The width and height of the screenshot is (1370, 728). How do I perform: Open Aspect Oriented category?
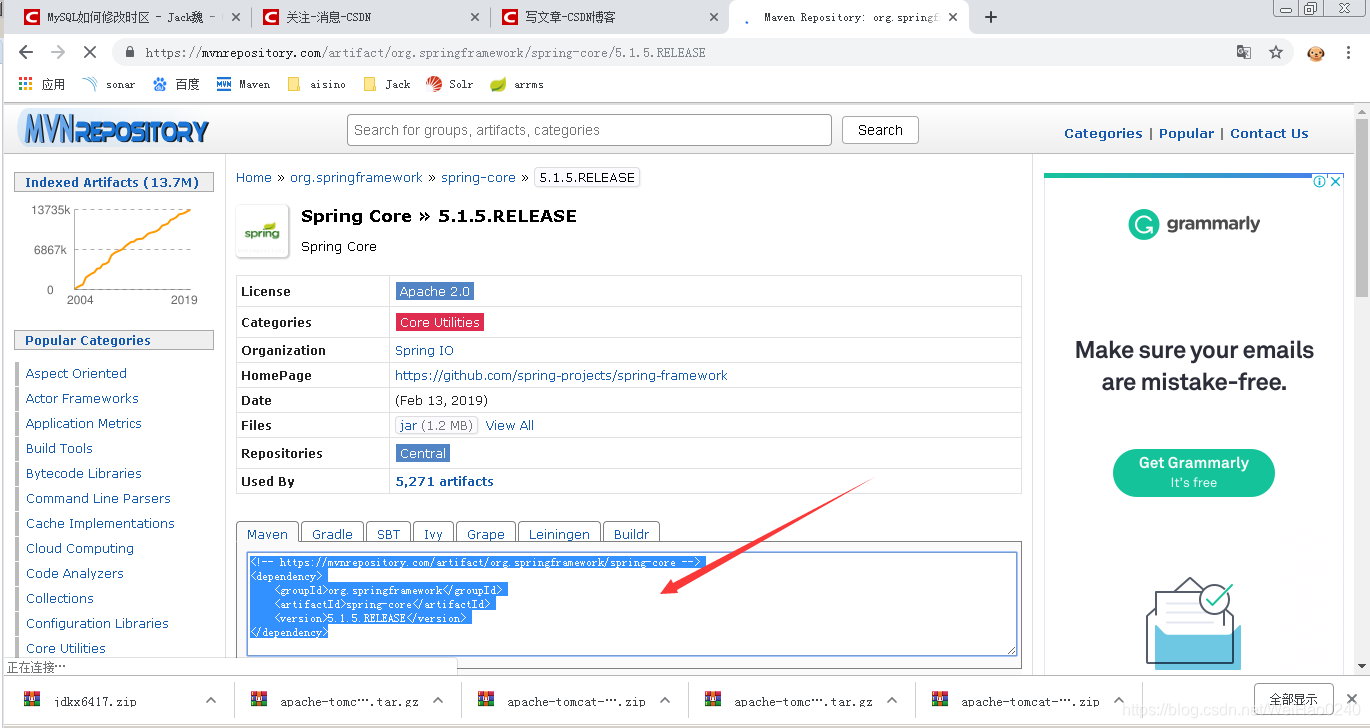76,373
